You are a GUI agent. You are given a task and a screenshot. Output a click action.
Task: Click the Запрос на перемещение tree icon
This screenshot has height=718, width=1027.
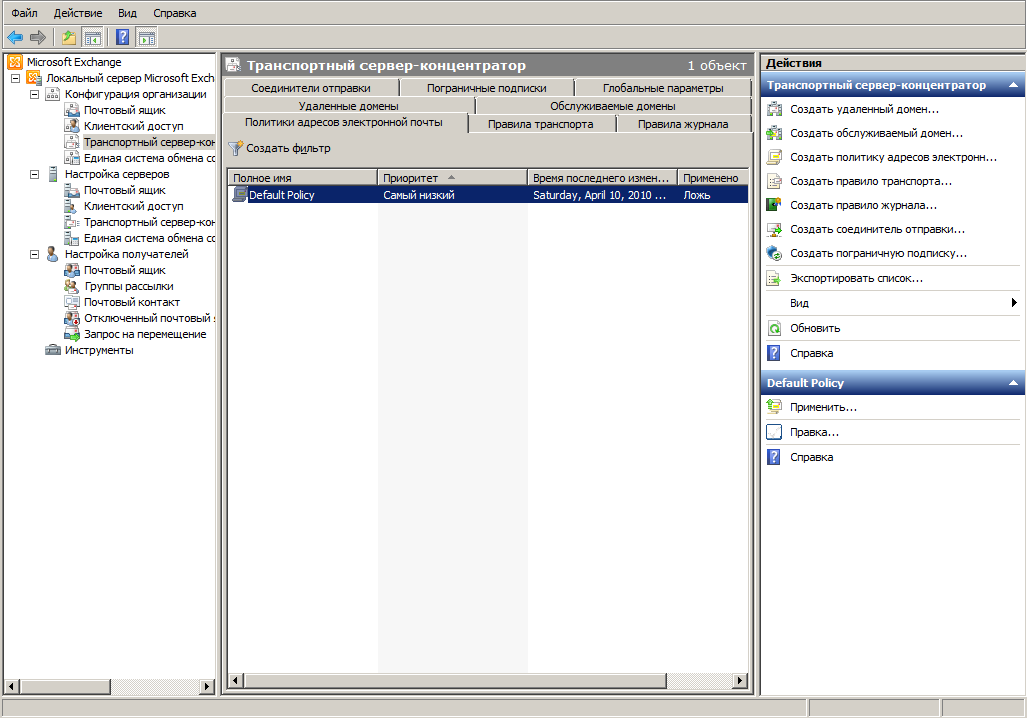click(x=71, y=334)
